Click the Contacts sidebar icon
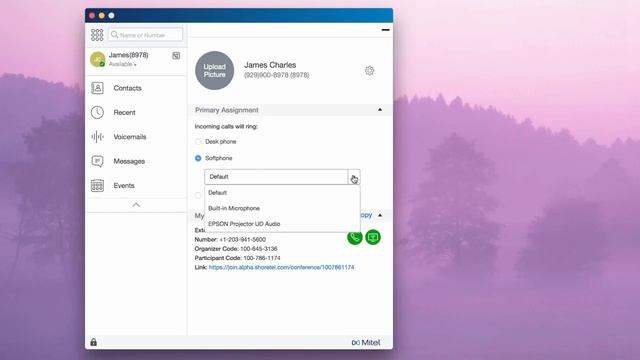This screenshot has height=360, width=640. point(97,88)
